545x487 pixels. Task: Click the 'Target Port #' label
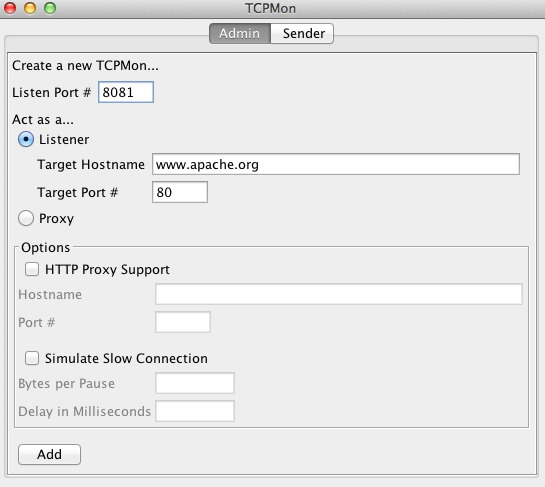point(78,192)
